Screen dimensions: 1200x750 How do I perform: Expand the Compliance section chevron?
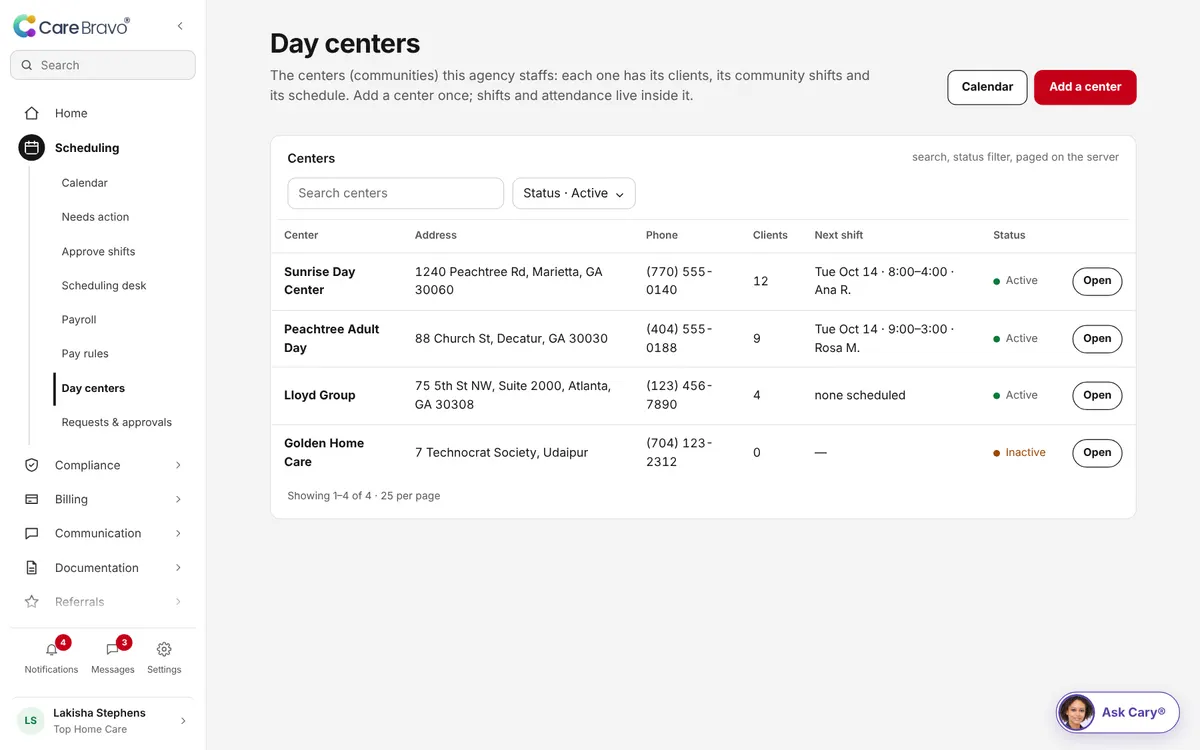pyautogui.click(x=178, y=465)
